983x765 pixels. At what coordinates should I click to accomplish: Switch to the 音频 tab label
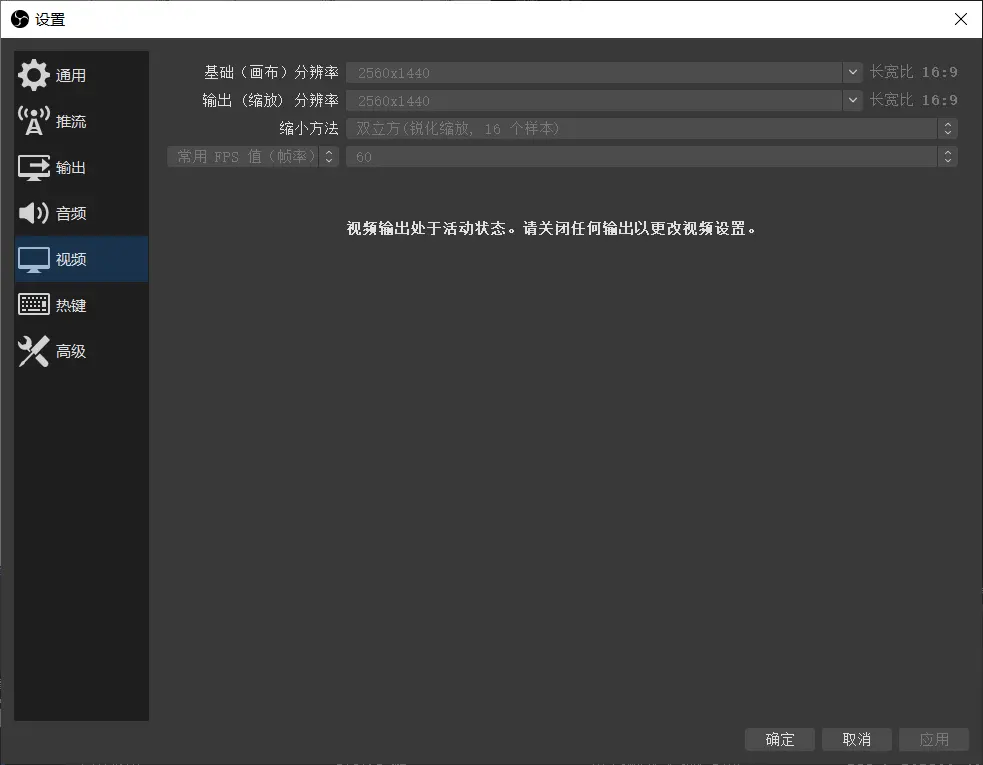(71, 214)
